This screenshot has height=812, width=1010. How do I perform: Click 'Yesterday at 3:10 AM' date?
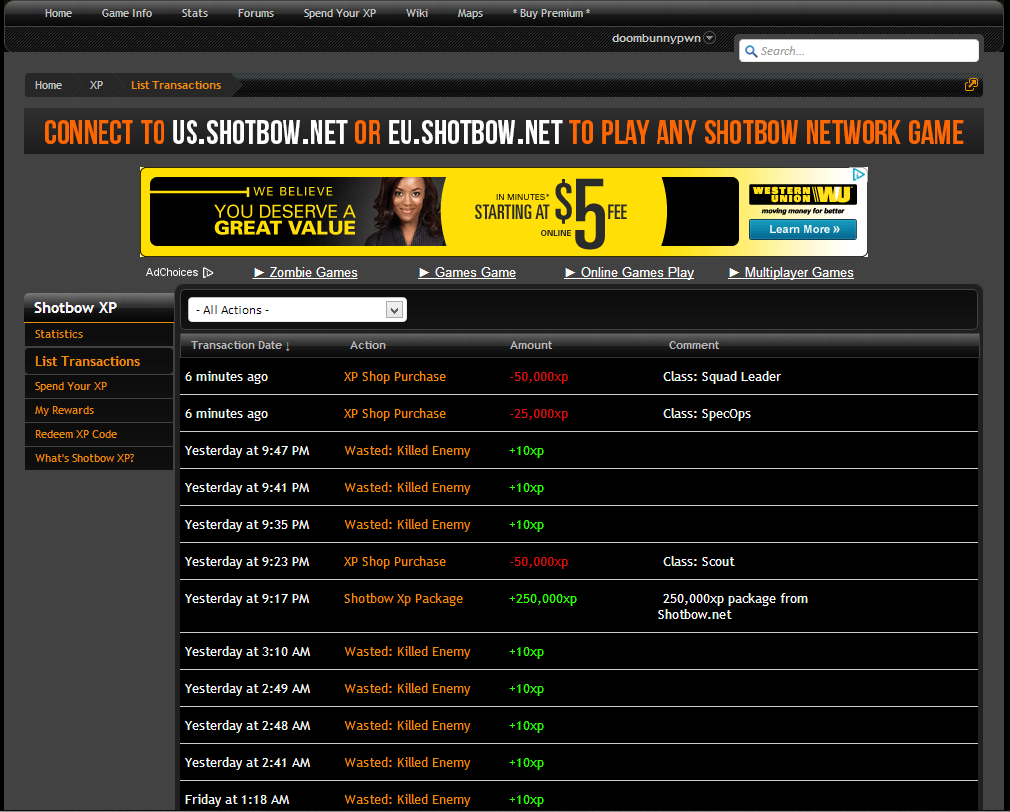pyautogui.click(x=247, y=652)
